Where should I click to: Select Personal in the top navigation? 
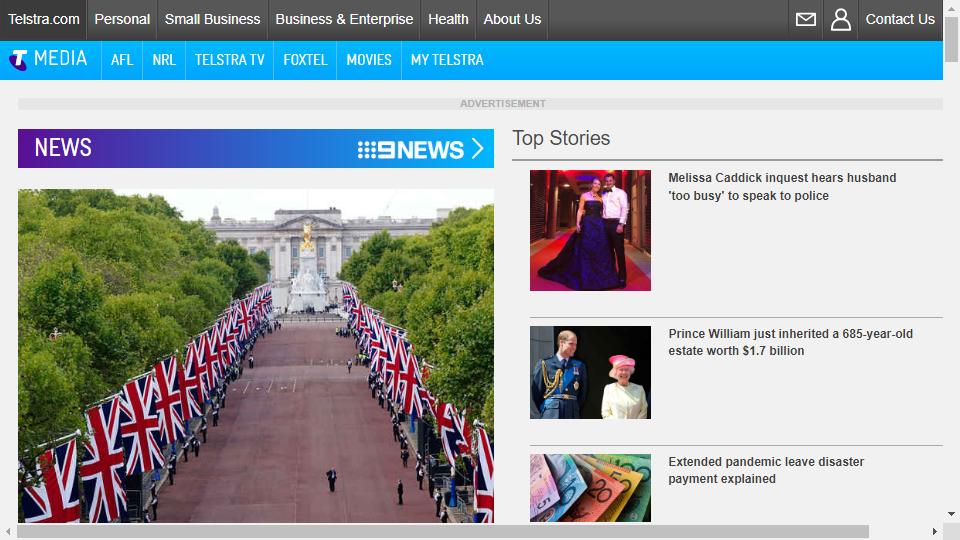tap(122, 20)
